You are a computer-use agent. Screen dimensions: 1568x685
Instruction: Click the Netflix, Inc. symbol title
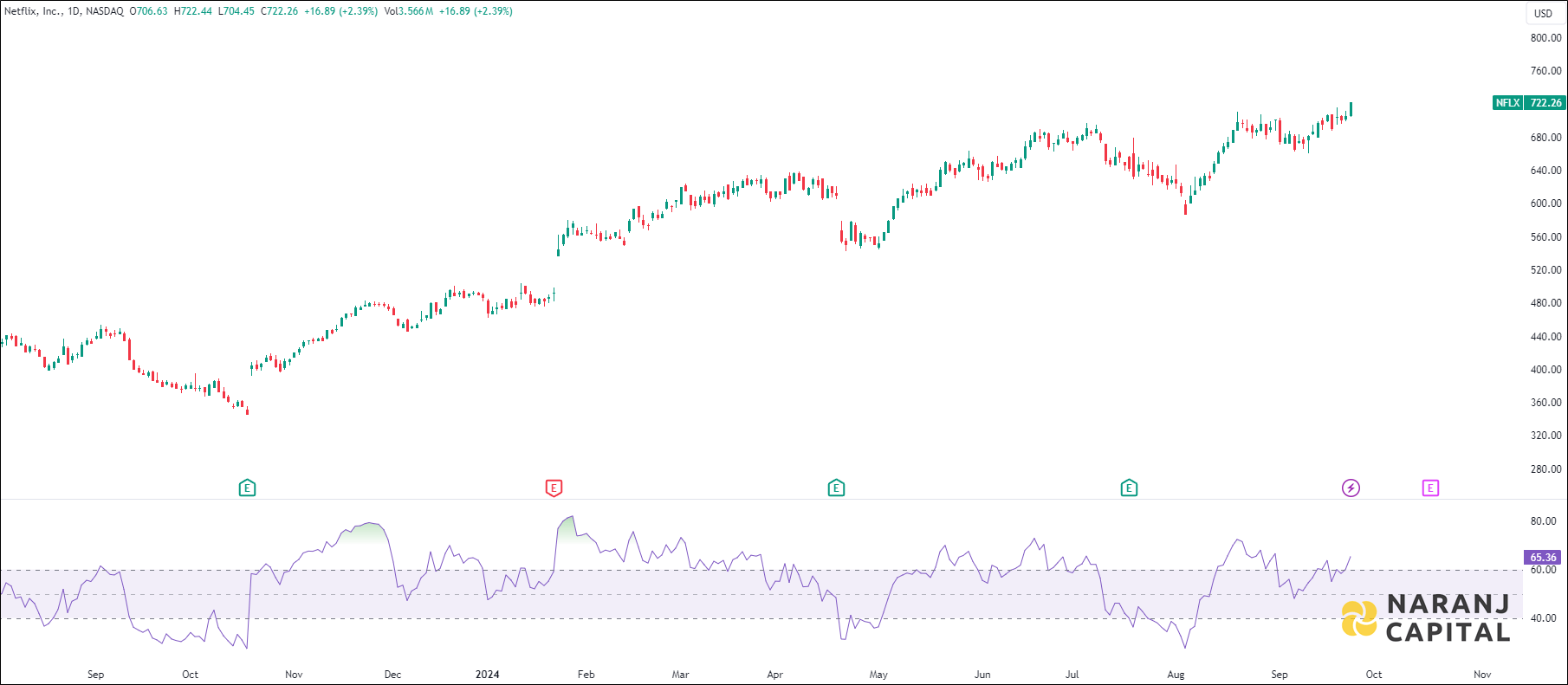coord(33,11)
